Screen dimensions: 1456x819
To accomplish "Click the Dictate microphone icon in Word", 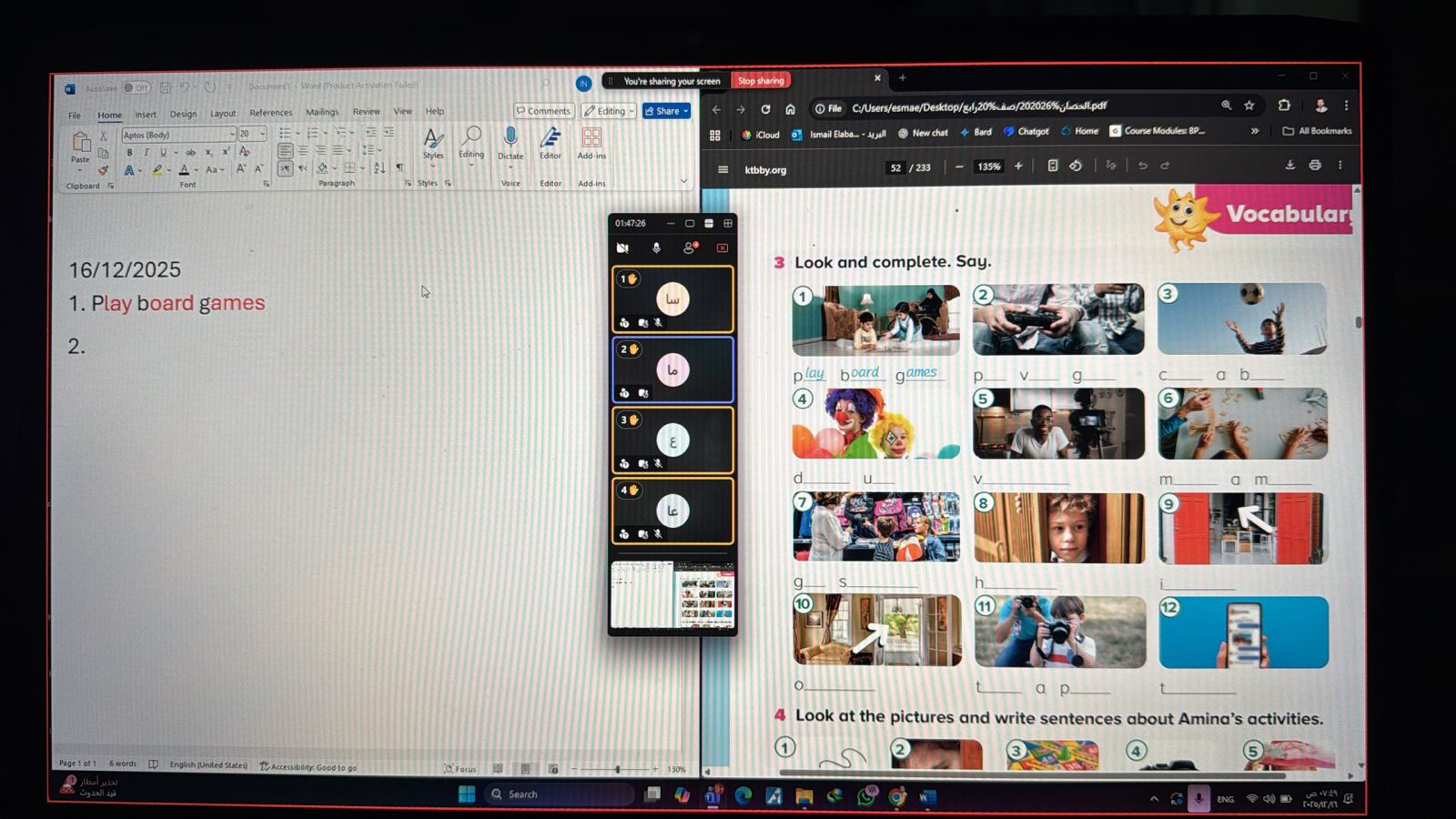I will pos(511,137).
